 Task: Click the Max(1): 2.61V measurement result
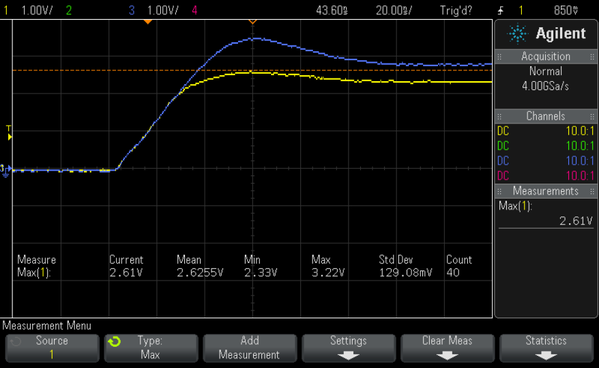point(546,214)
